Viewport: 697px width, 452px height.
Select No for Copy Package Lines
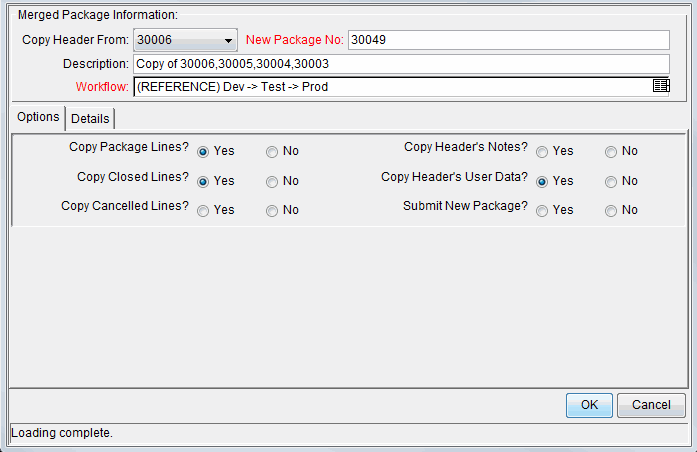click(x=272, y=152)
